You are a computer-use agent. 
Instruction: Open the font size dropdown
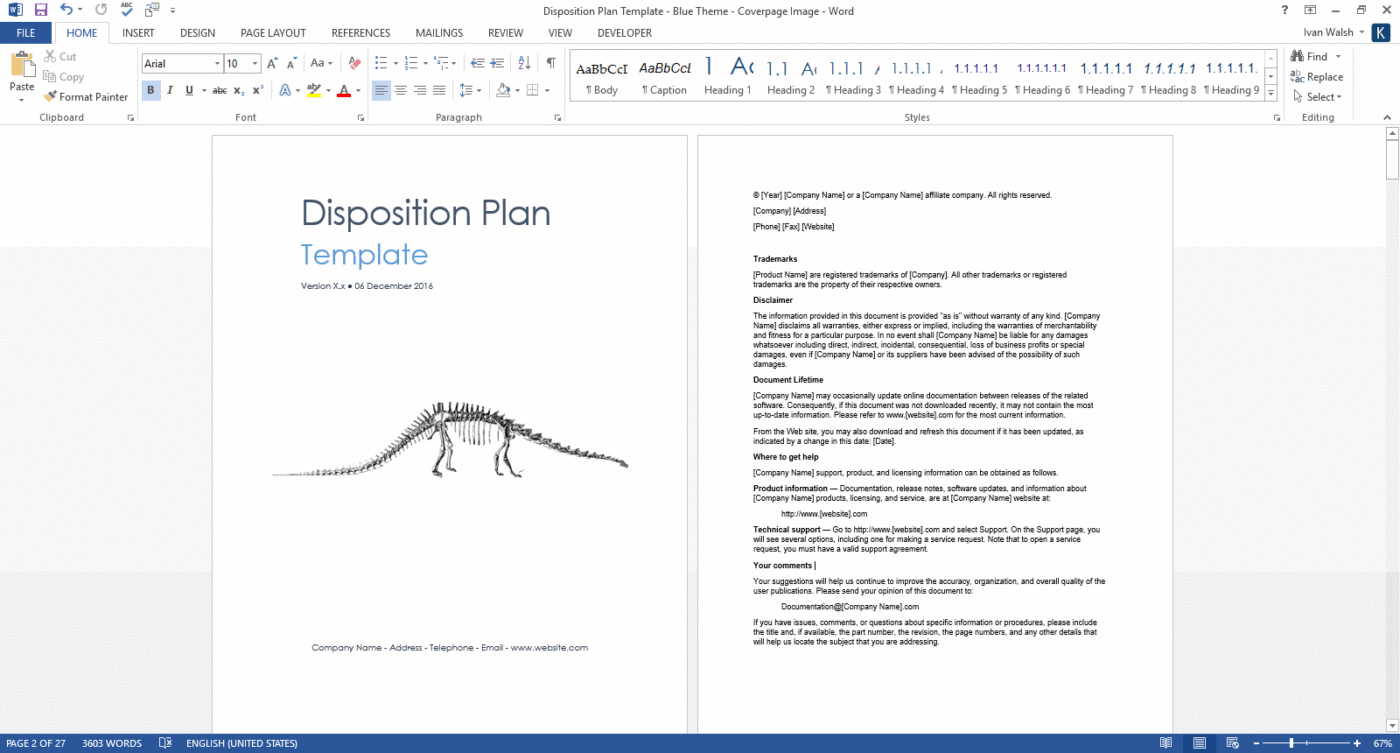pos(254,63)
